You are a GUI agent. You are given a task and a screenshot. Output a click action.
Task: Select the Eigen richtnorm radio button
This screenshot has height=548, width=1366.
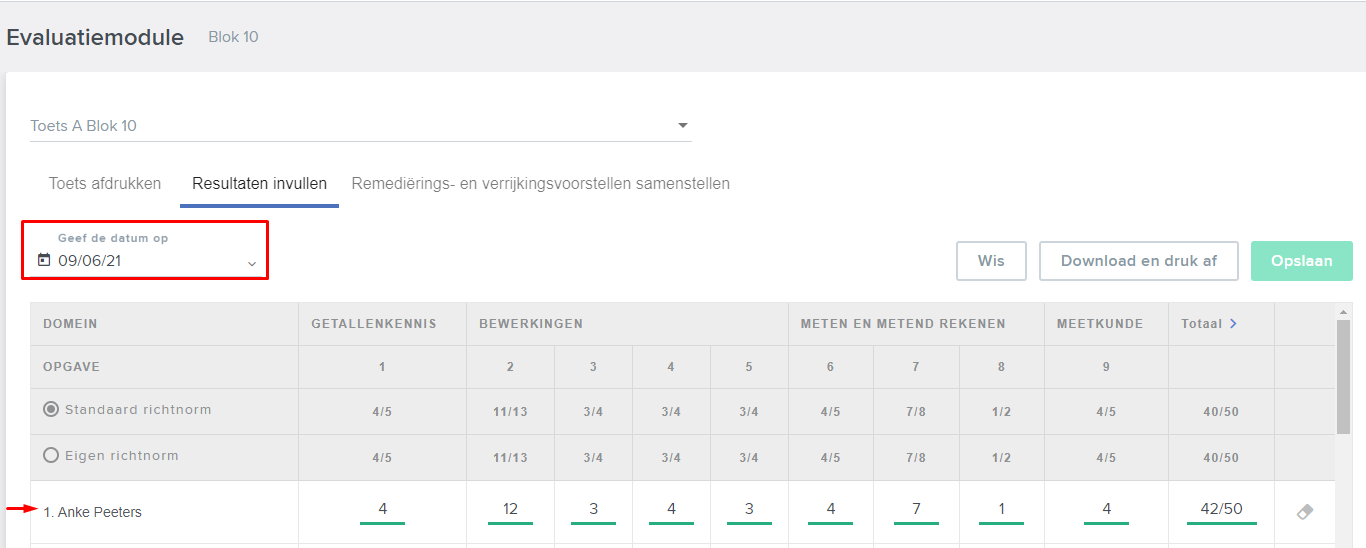click(x=51, y=455)
